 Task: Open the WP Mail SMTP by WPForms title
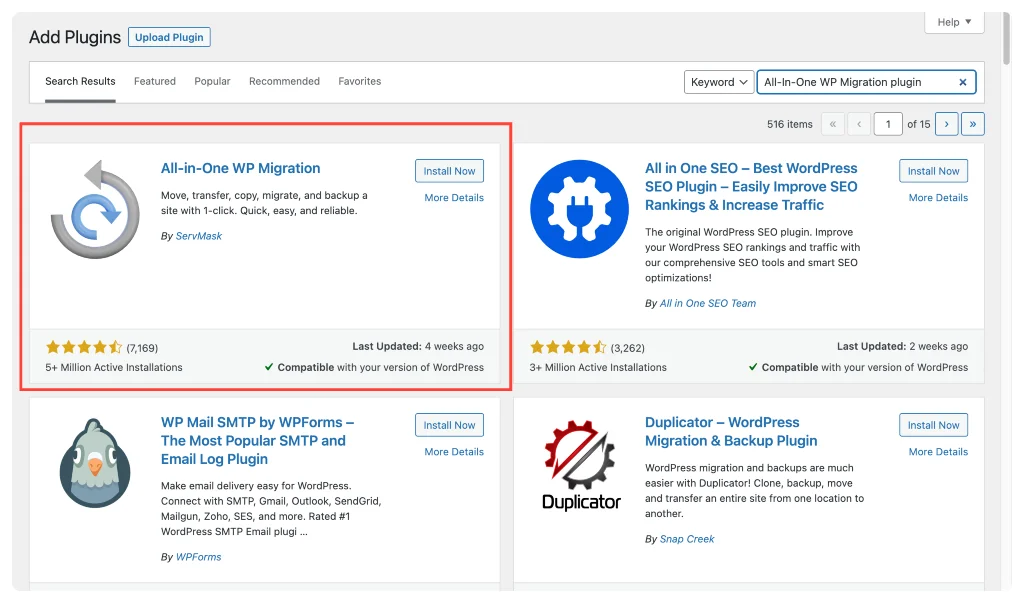(257, 441)
